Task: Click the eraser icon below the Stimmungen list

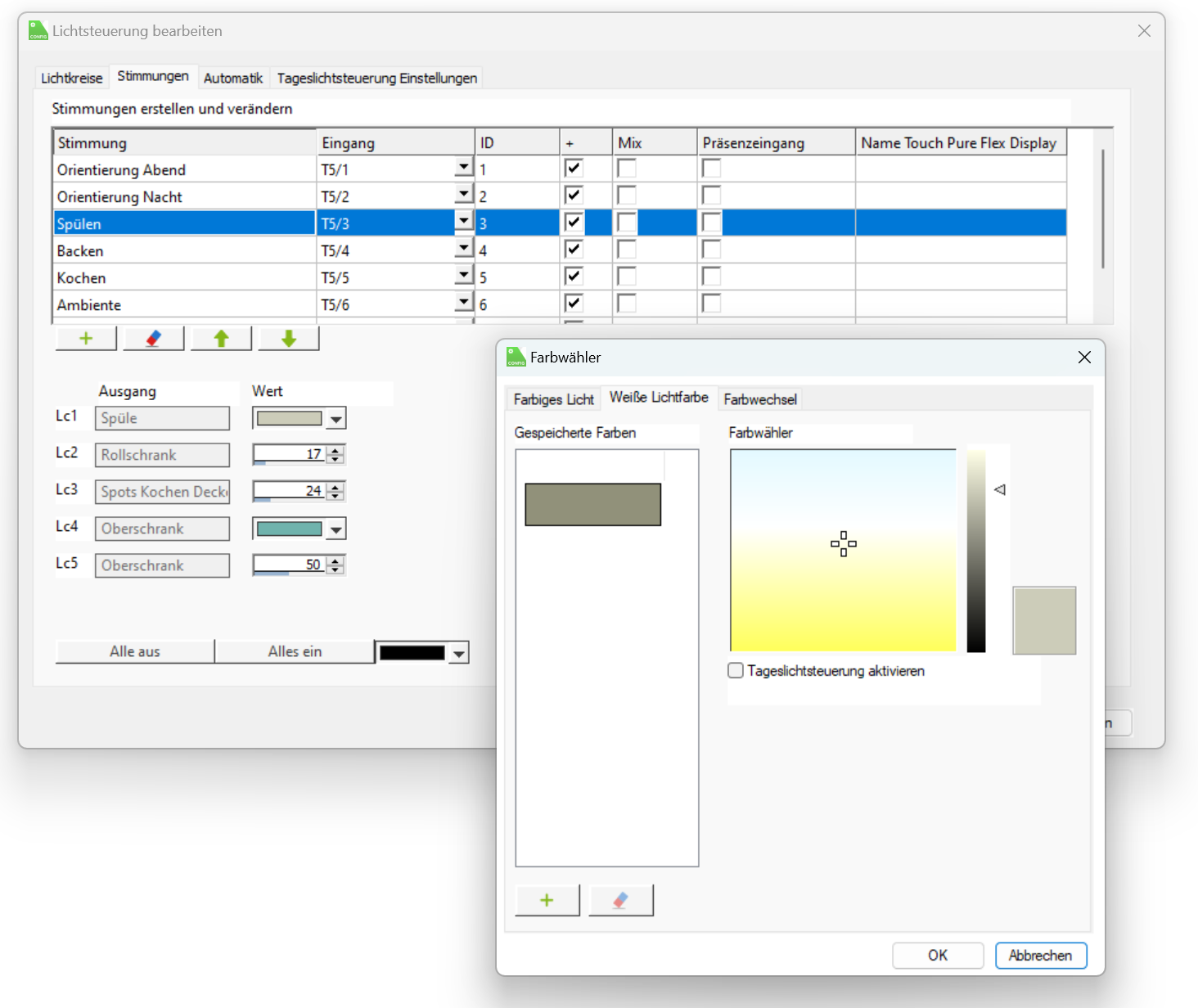Action: coord(153,339)
